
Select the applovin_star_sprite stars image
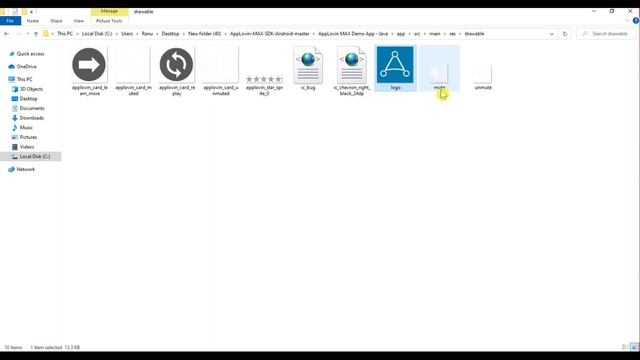click(264, 79)
